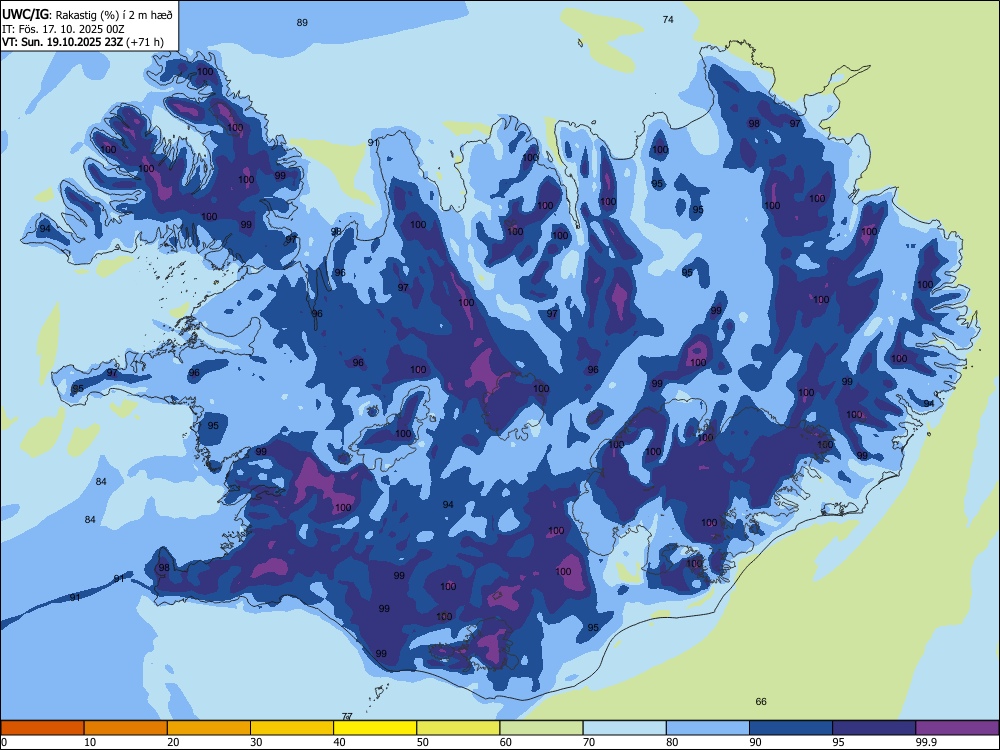Click the medium blue 80–90 legend swatch

(708, 728)
